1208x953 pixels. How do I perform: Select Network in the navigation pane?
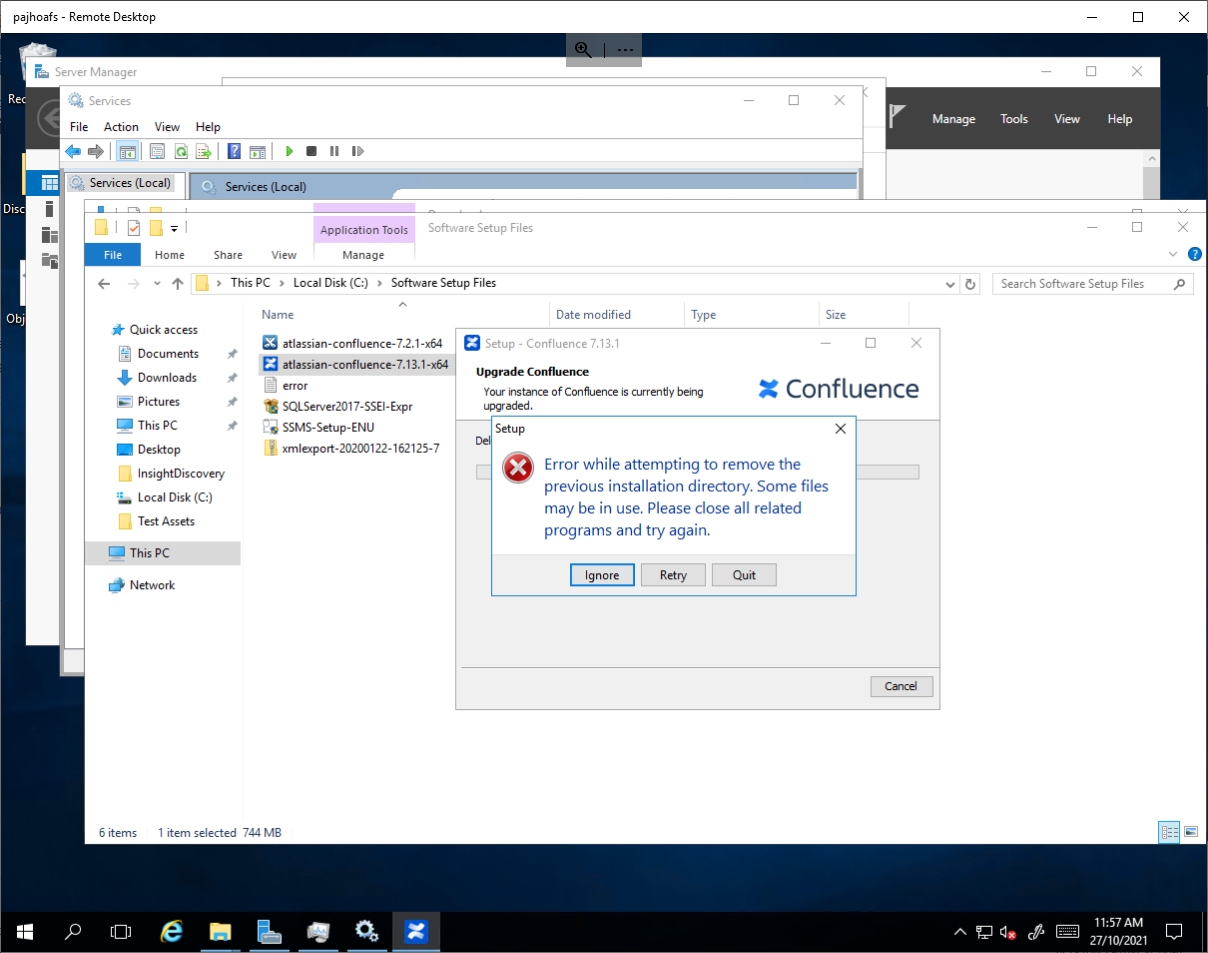point(152,585)
